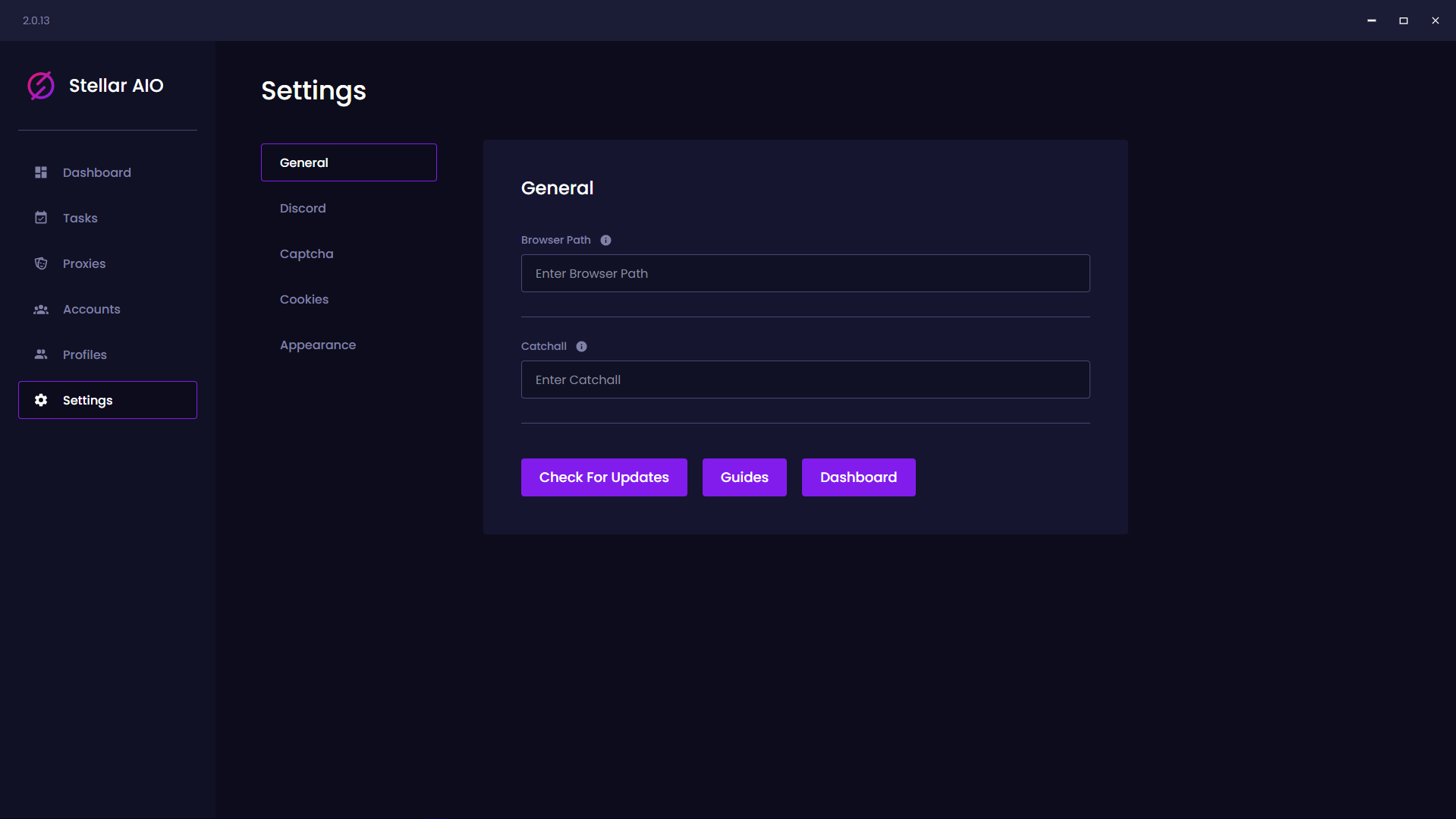Click the purple Dashboard button
The image size is (1456, 819).
[858, 477]
